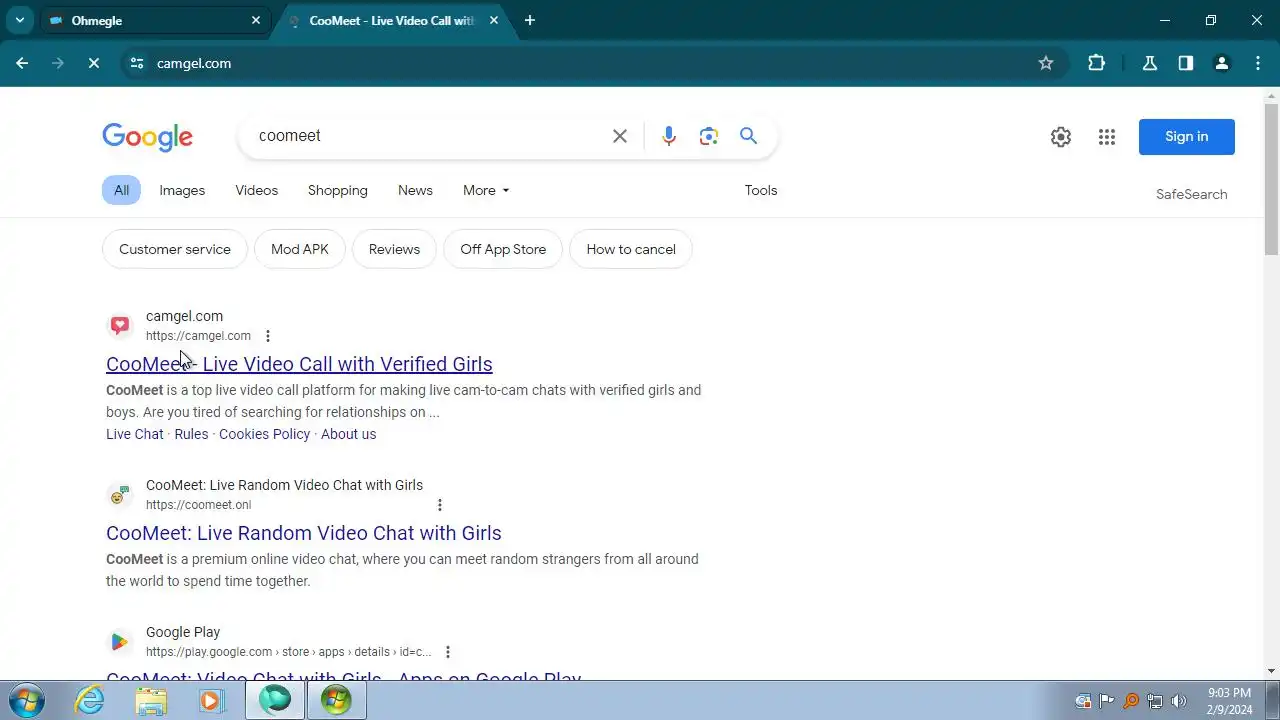Go back to the previous page
This screenshot has height=720, width=1280.
coord(22,63)
